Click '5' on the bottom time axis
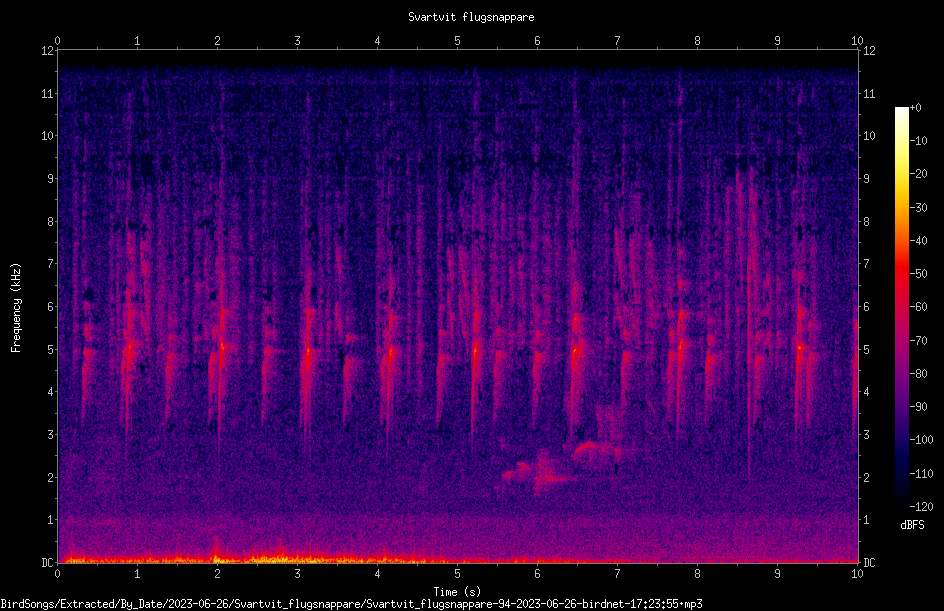The image size is (944, 611). pyautogui.click(x=458, y=574)
